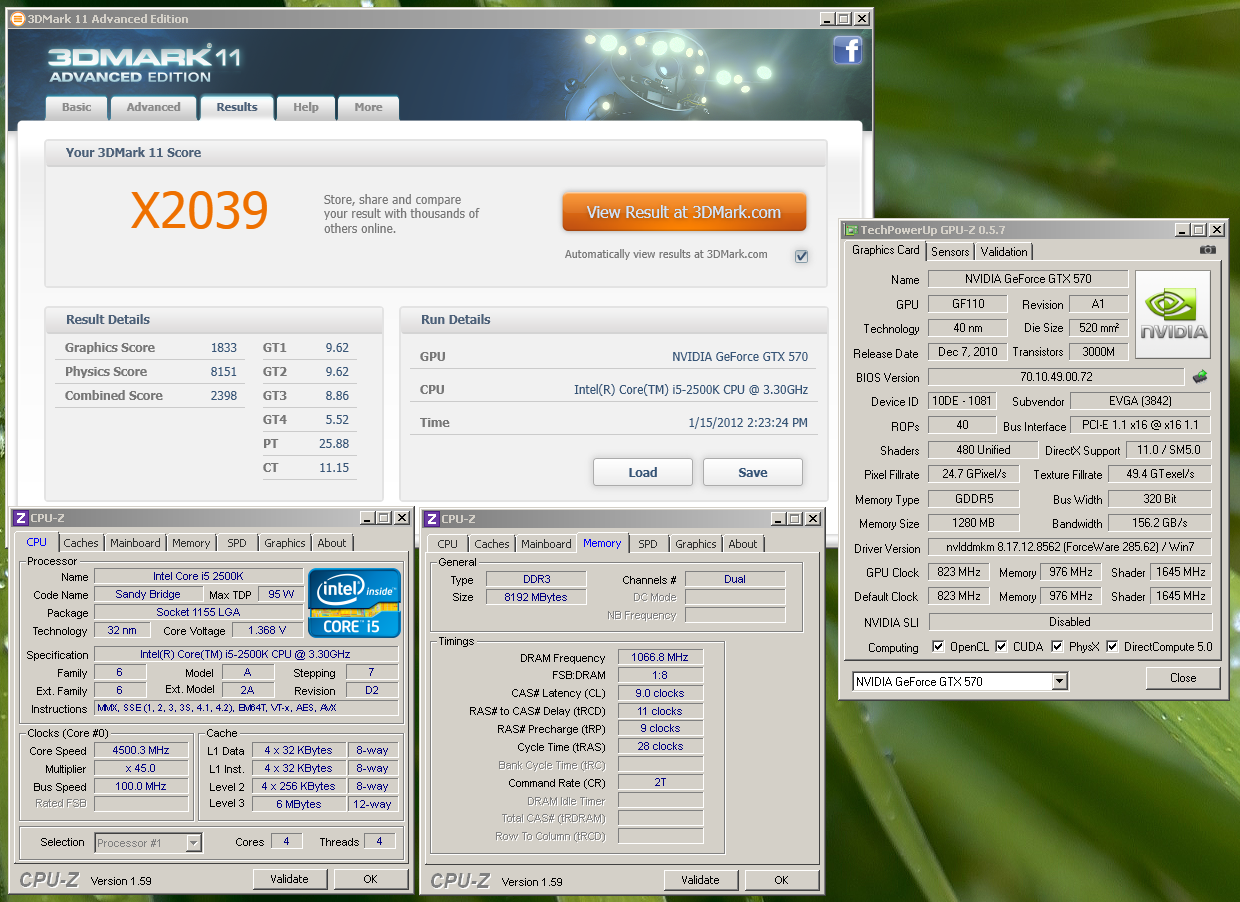Open Graphics tab in left CPU-Z window
This screenshot has width=1240, height=902.
285,543
